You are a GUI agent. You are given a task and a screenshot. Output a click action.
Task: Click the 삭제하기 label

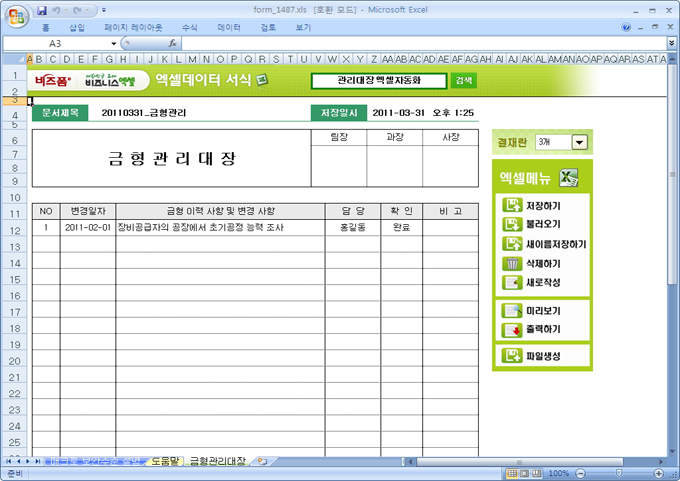click(x=543, y=264)
